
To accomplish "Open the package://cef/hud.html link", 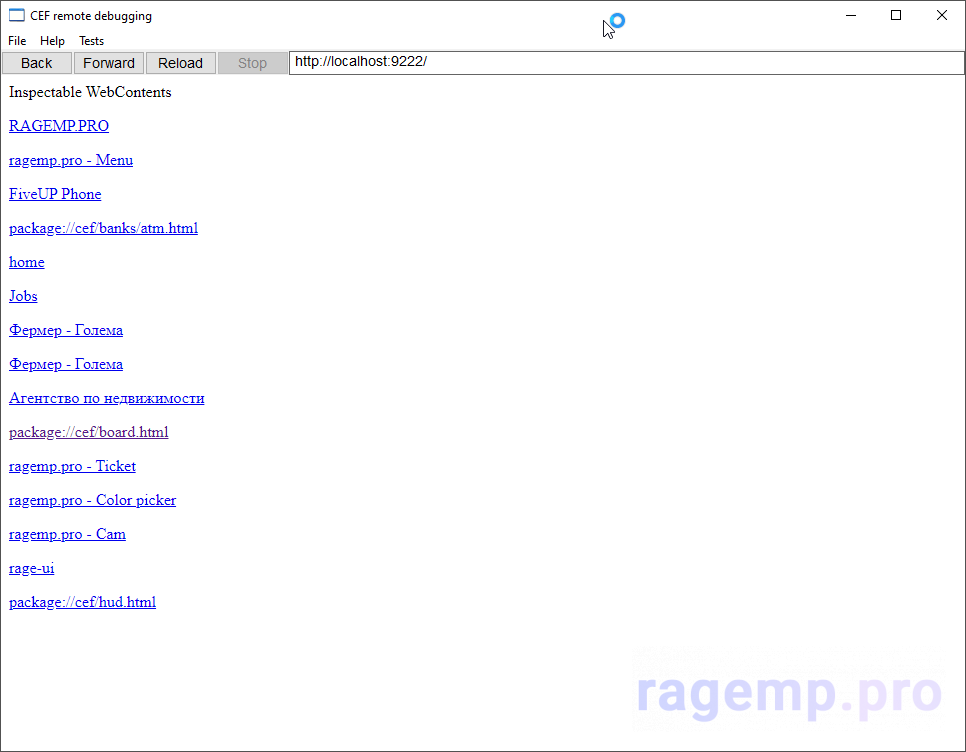I will [x=83, y=602].
